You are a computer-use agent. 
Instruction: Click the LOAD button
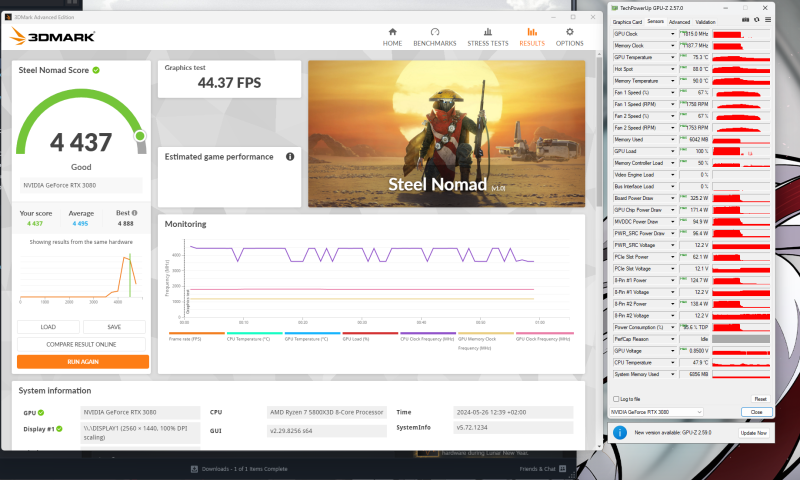(48, 326)
